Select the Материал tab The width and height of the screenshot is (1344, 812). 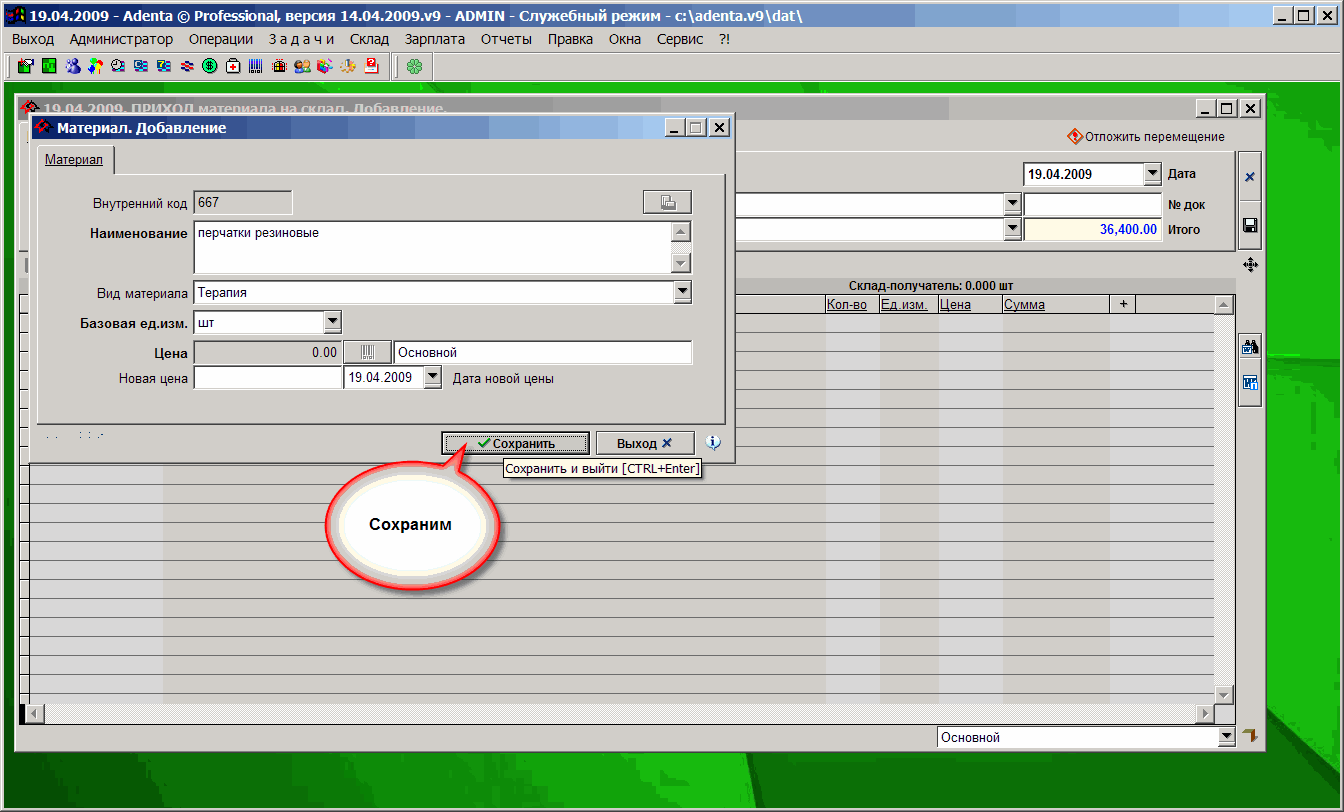point(74,160)
